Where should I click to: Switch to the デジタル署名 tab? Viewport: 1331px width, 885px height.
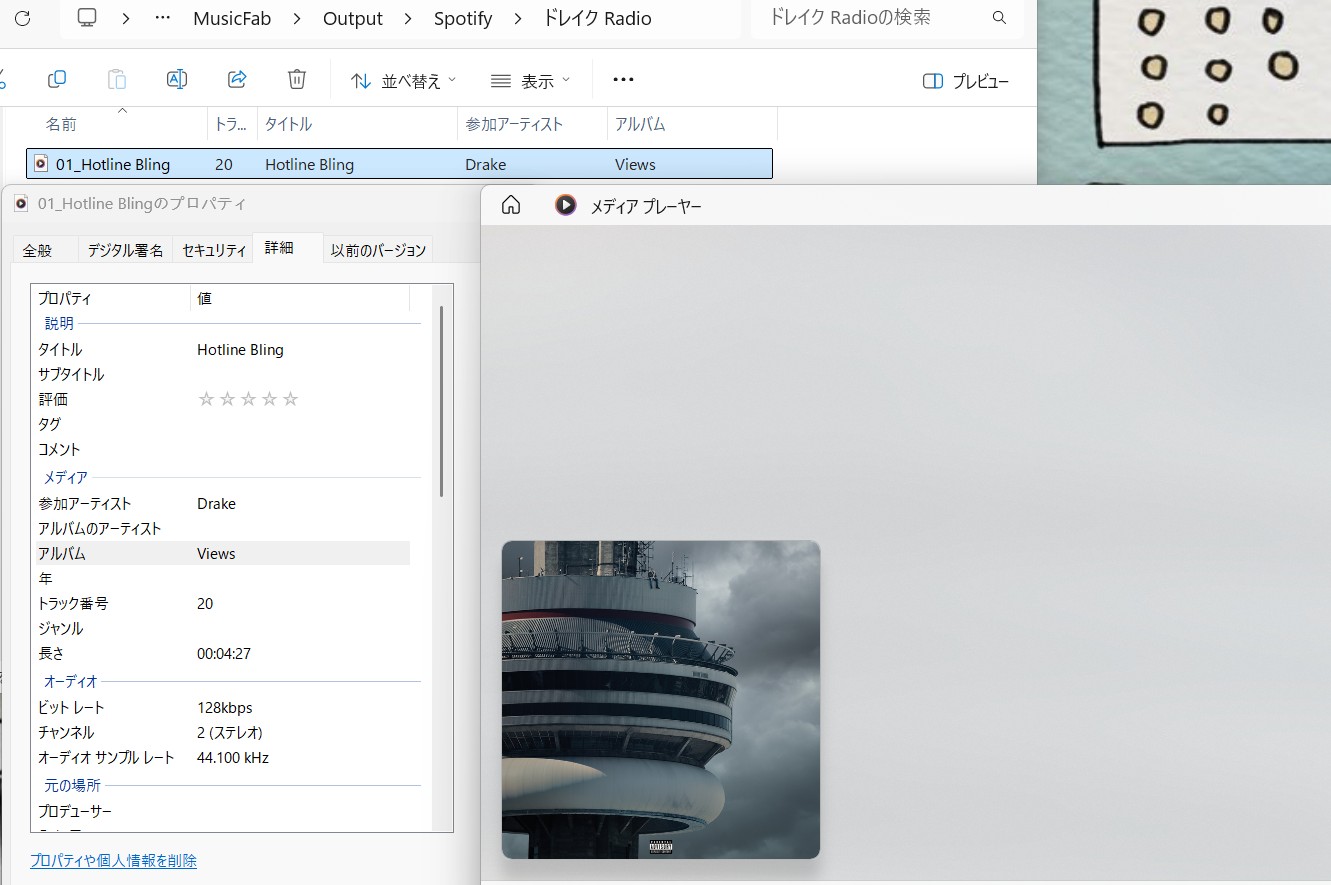(x=126, y=250)
